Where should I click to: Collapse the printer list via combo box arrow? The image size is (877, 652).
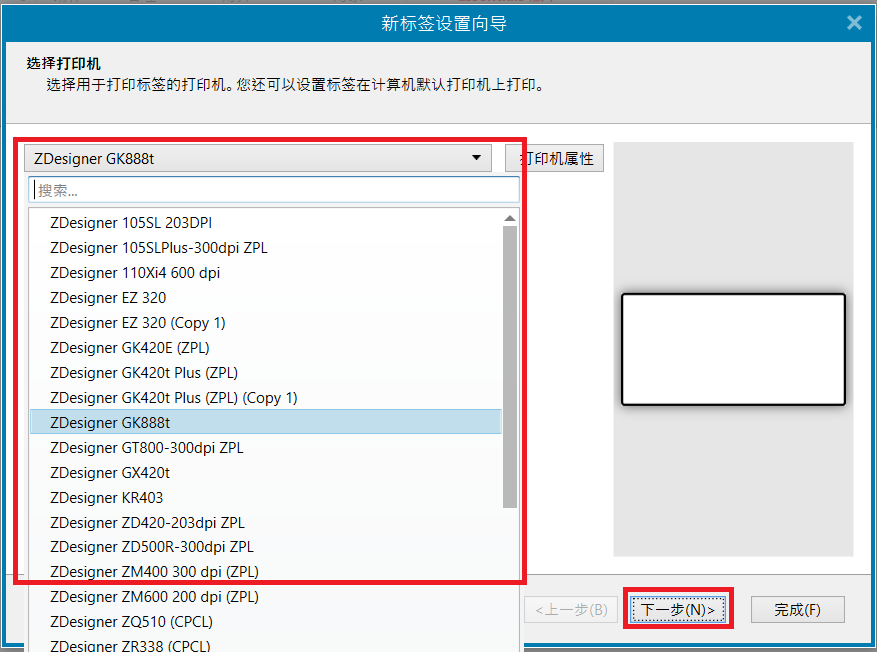point(476,158)
